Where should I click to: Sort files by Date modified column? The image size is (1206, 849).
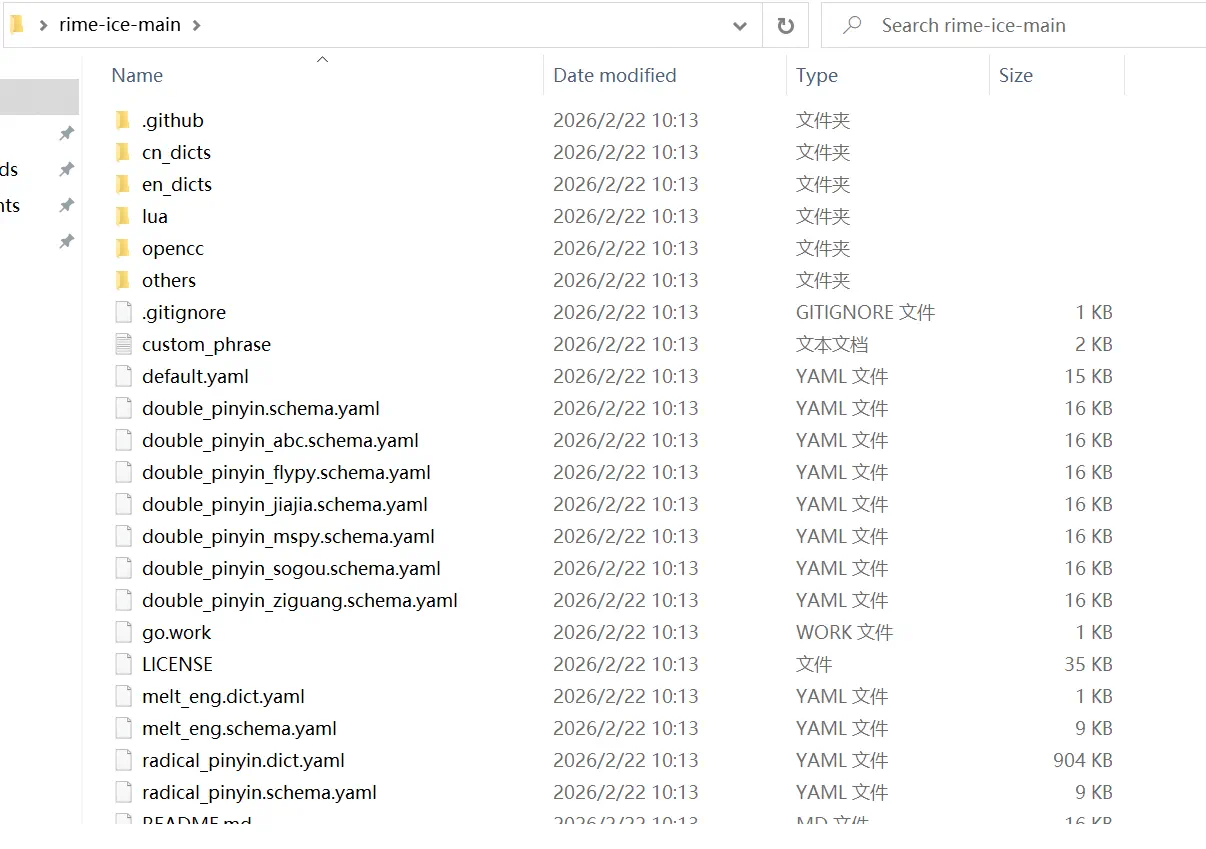[x=614, y=76]
